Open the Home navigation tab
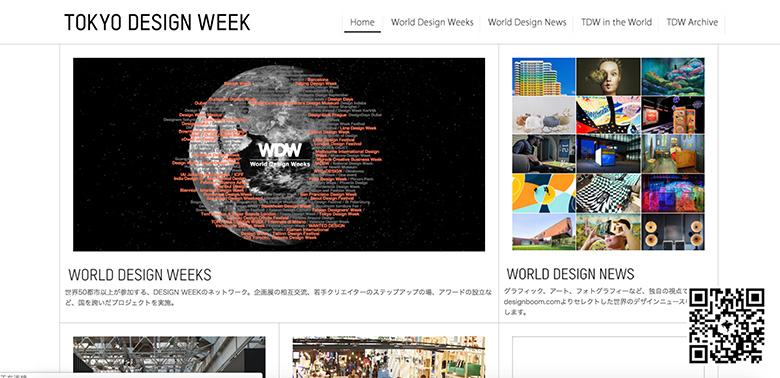Viewport: 780px width, 378px height. (362, 22)
